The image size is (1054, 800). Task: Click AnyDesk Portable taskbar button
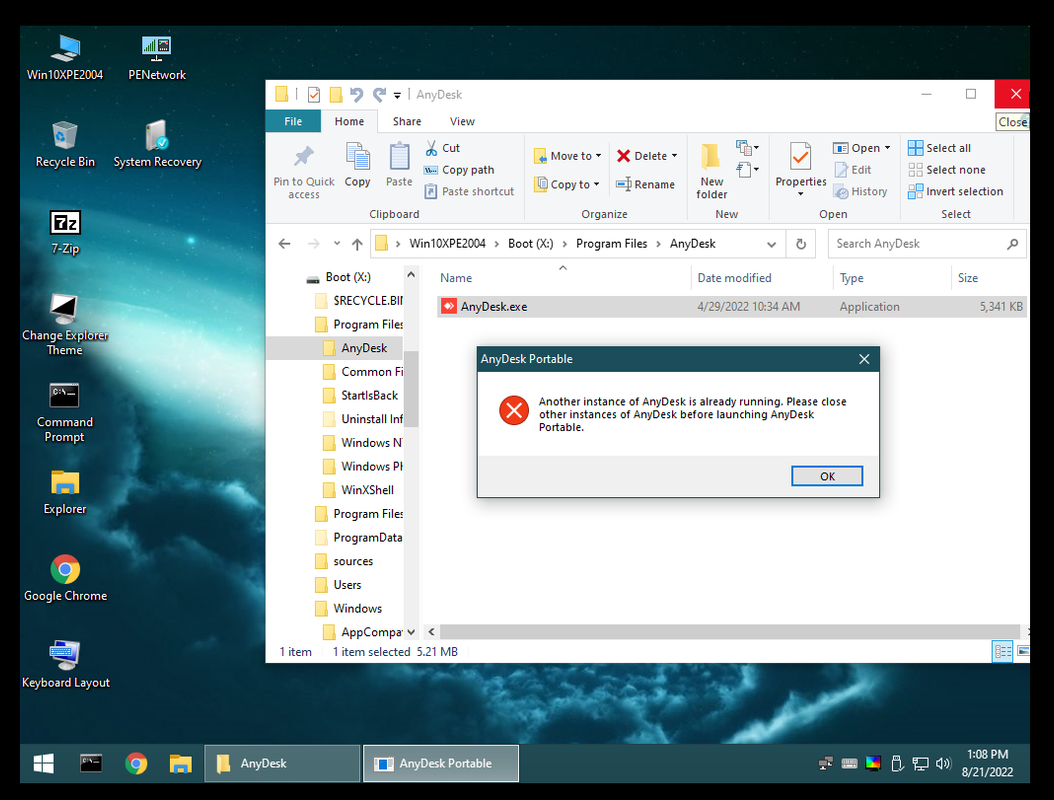tap(441, 764)
